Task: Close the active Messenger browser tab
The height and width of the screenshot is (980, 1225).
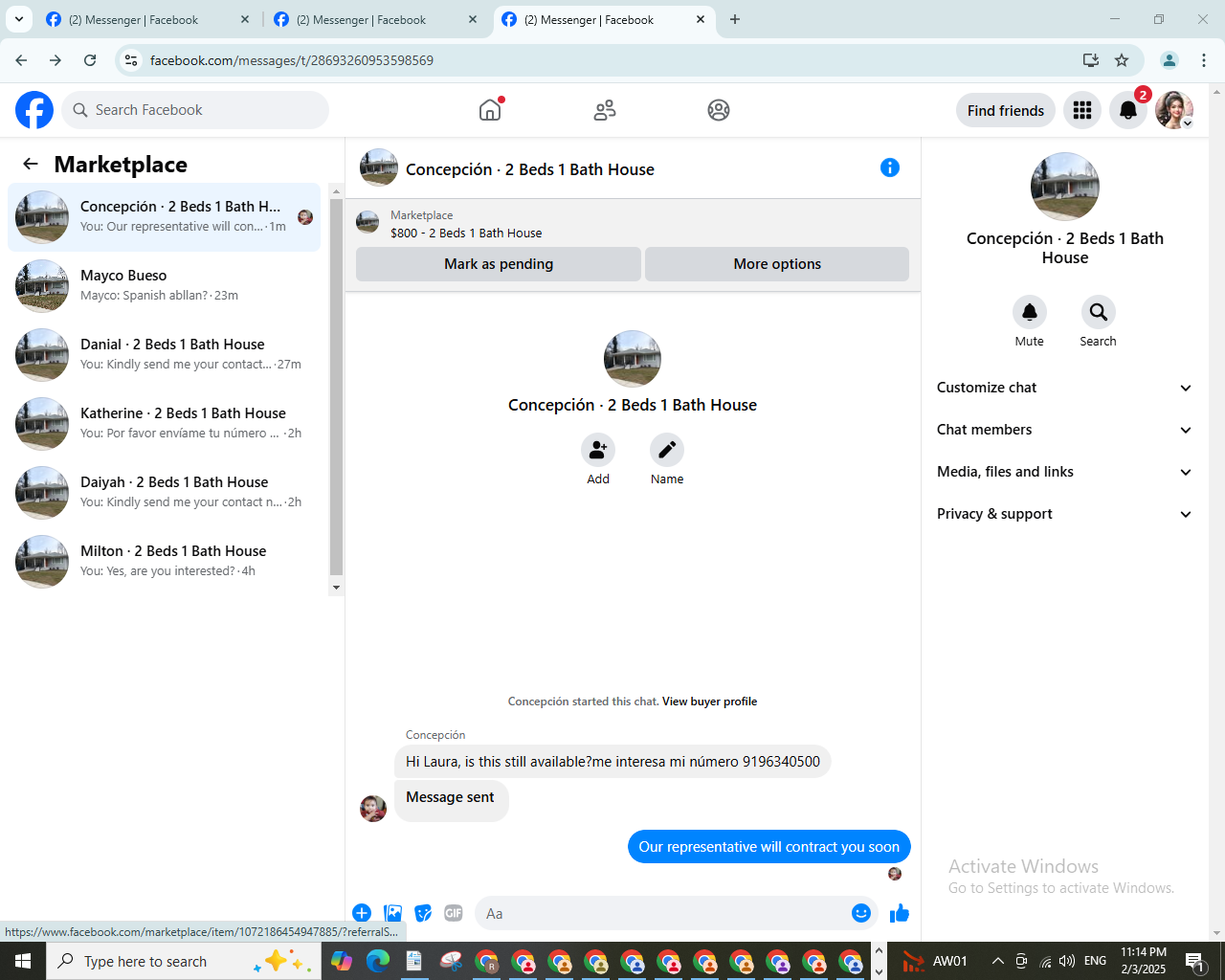Action: pos(701,19)
